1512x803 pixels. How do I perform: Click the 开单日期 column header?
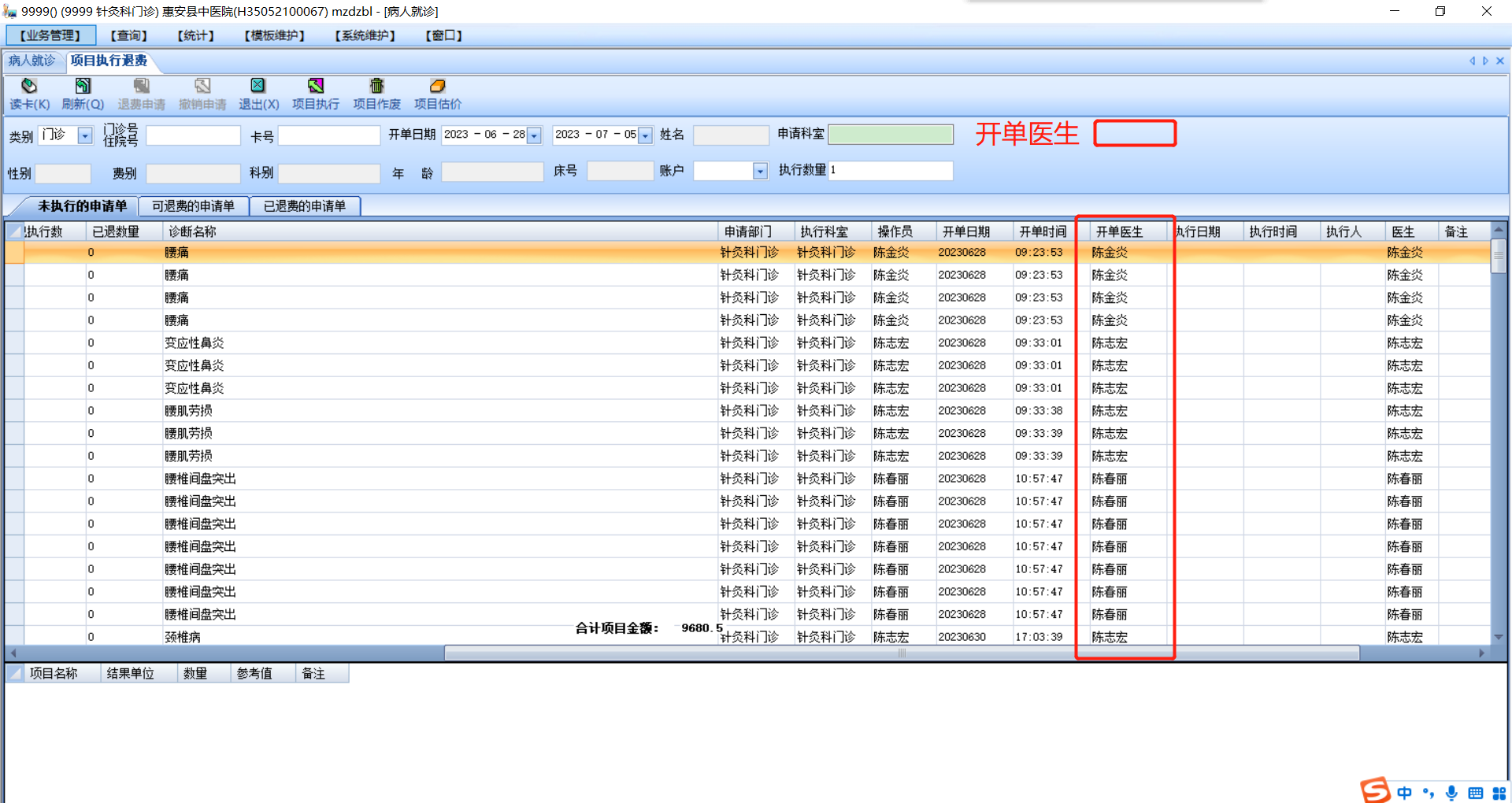click(x=973, y=231)
